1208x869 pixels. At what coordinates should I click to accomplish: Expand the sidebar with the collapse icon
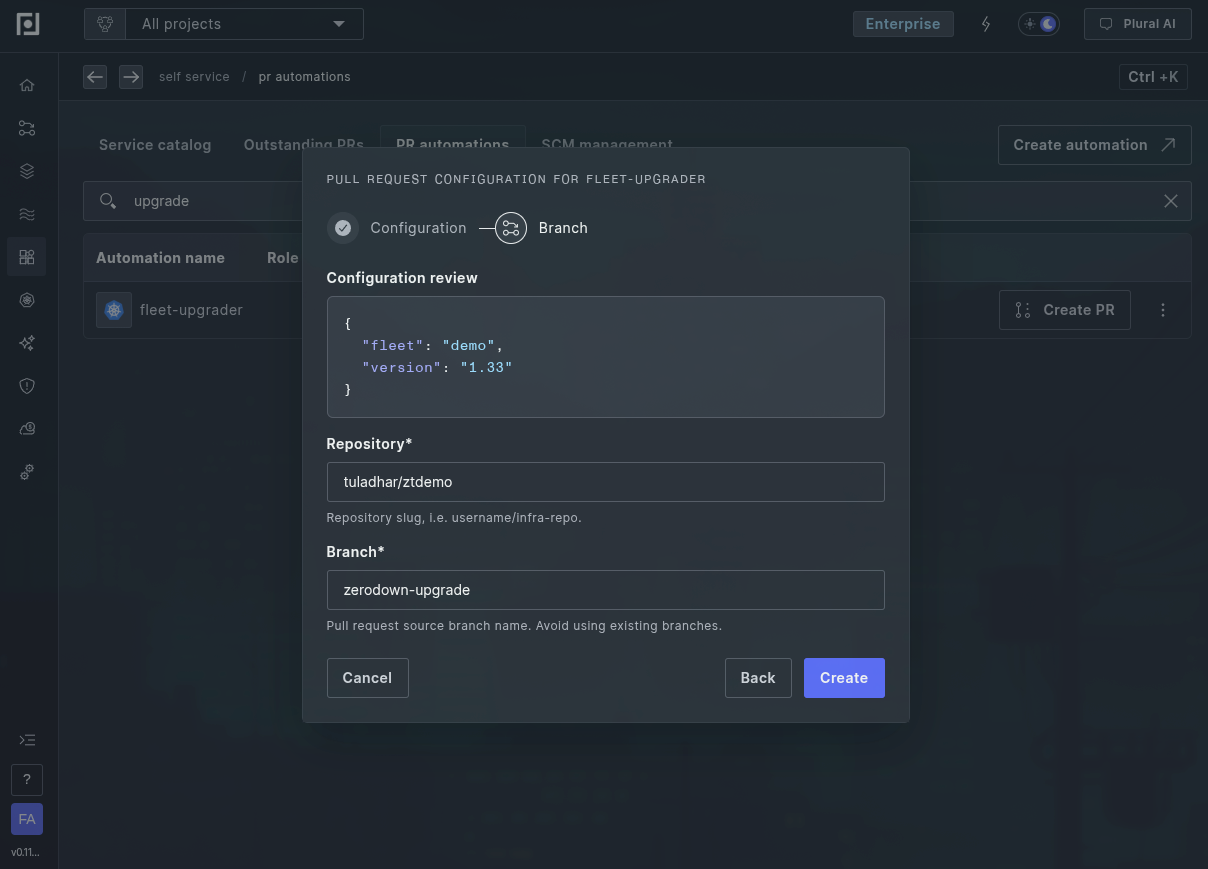(27, 740)
